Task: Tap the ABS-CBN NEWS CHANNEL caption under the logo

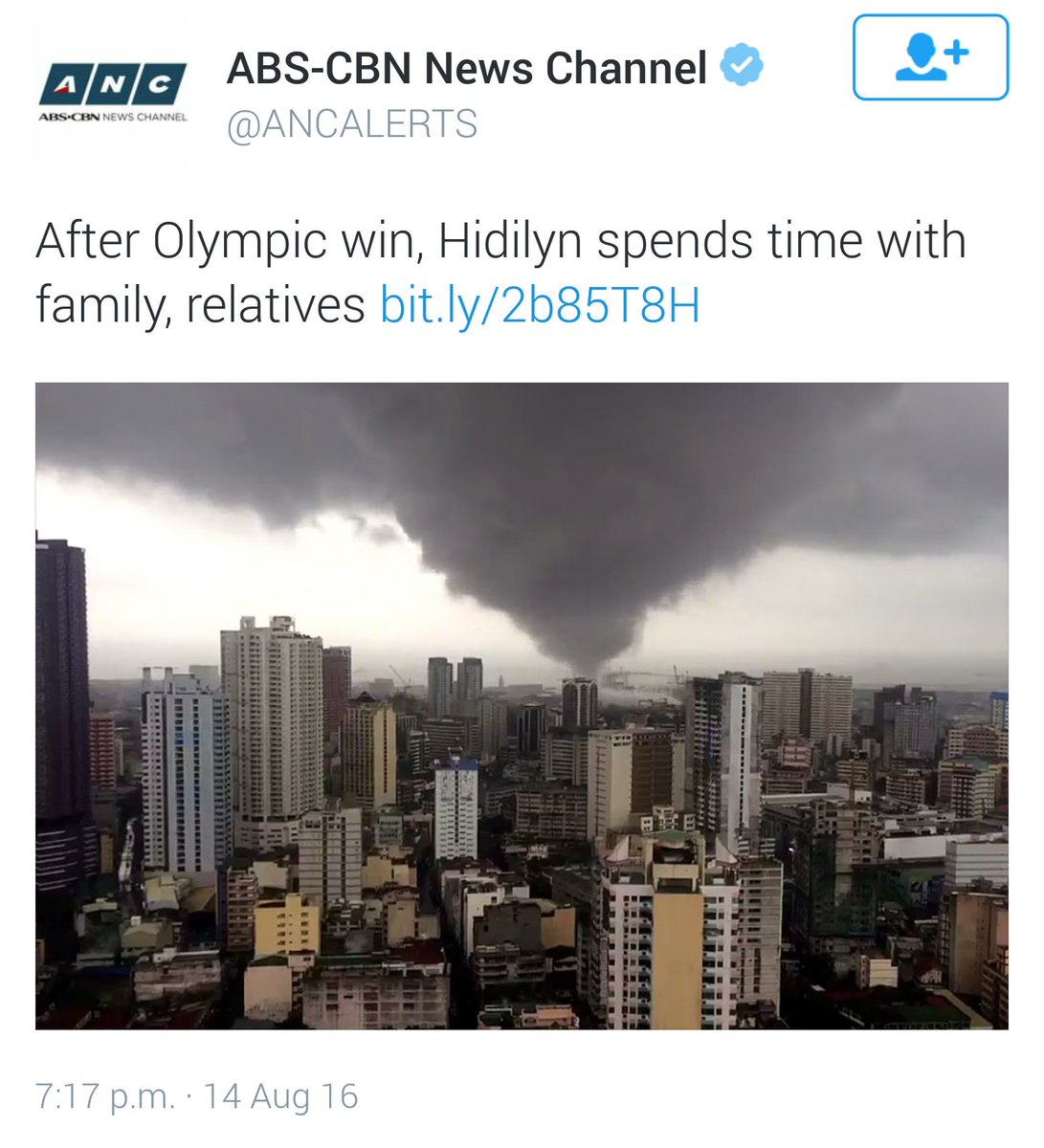Action: coord(112,117)
